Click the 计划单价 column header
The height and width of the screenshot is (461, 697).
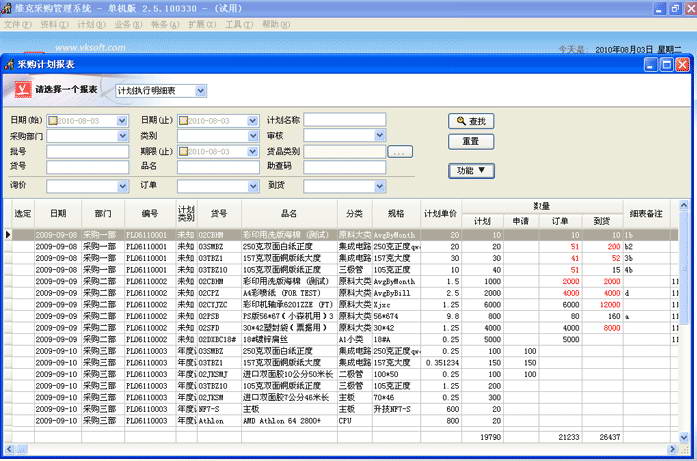click(441, 214)
